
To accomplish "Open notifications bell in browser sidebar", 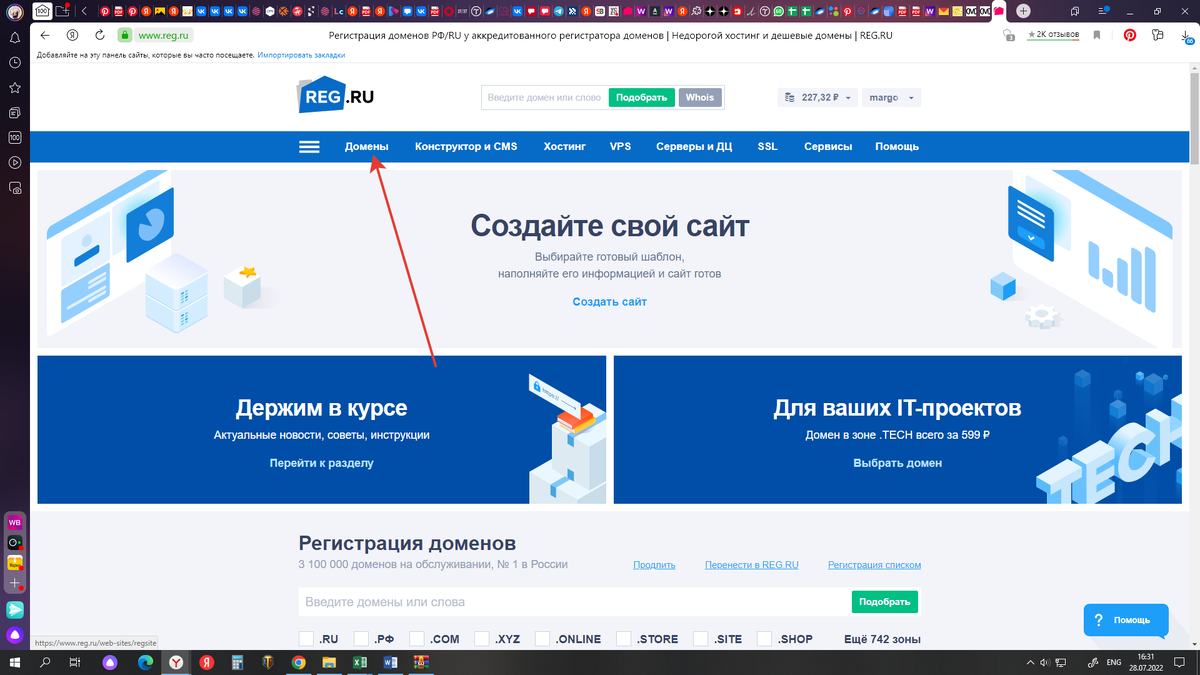I will (x=15, y=38).
